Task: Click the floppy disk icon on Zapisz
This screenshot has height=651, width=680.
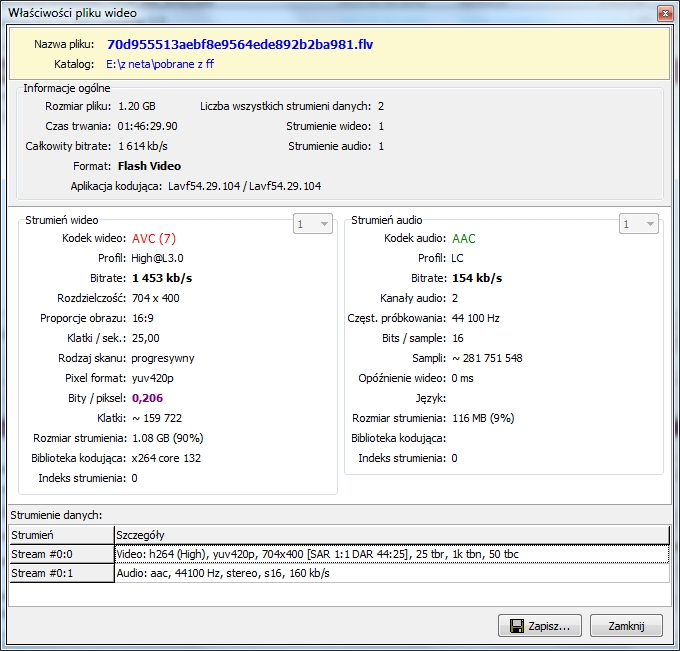Action: [x=517, y=626]
